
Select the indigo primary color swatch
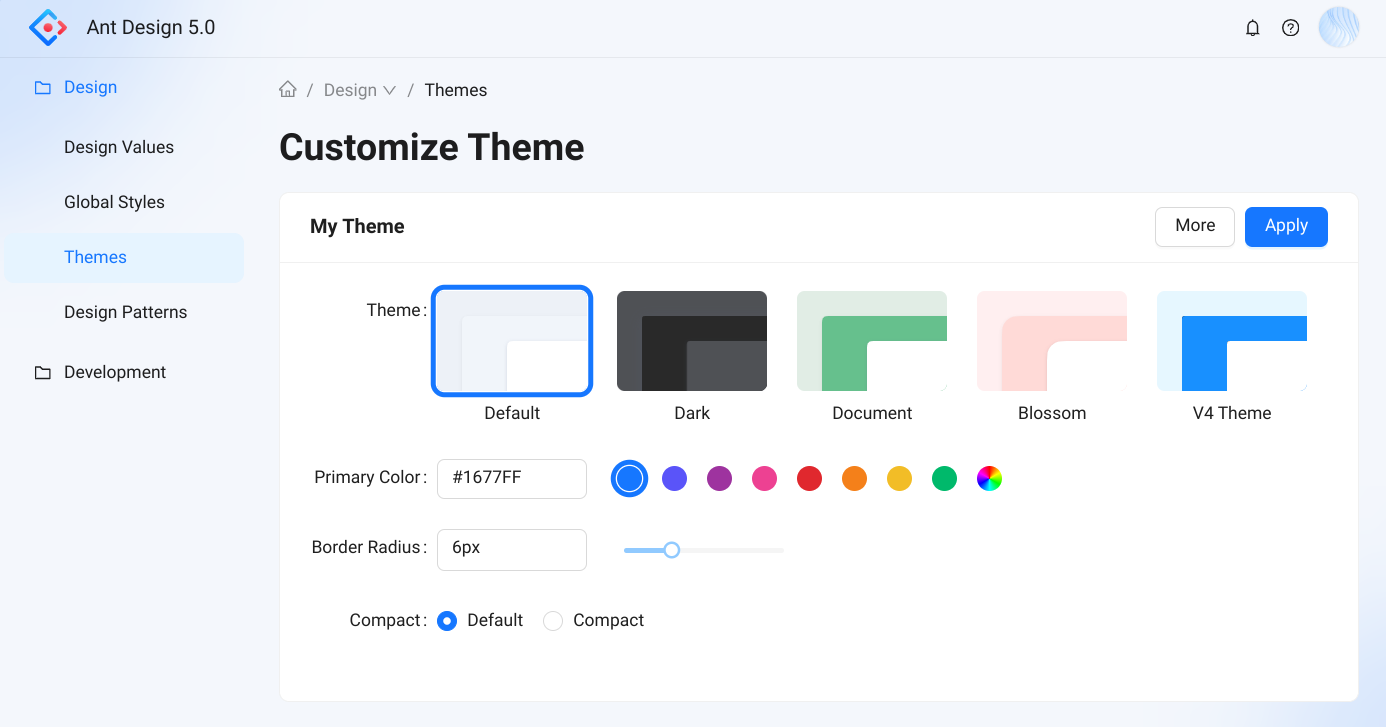tap(675, 479)
